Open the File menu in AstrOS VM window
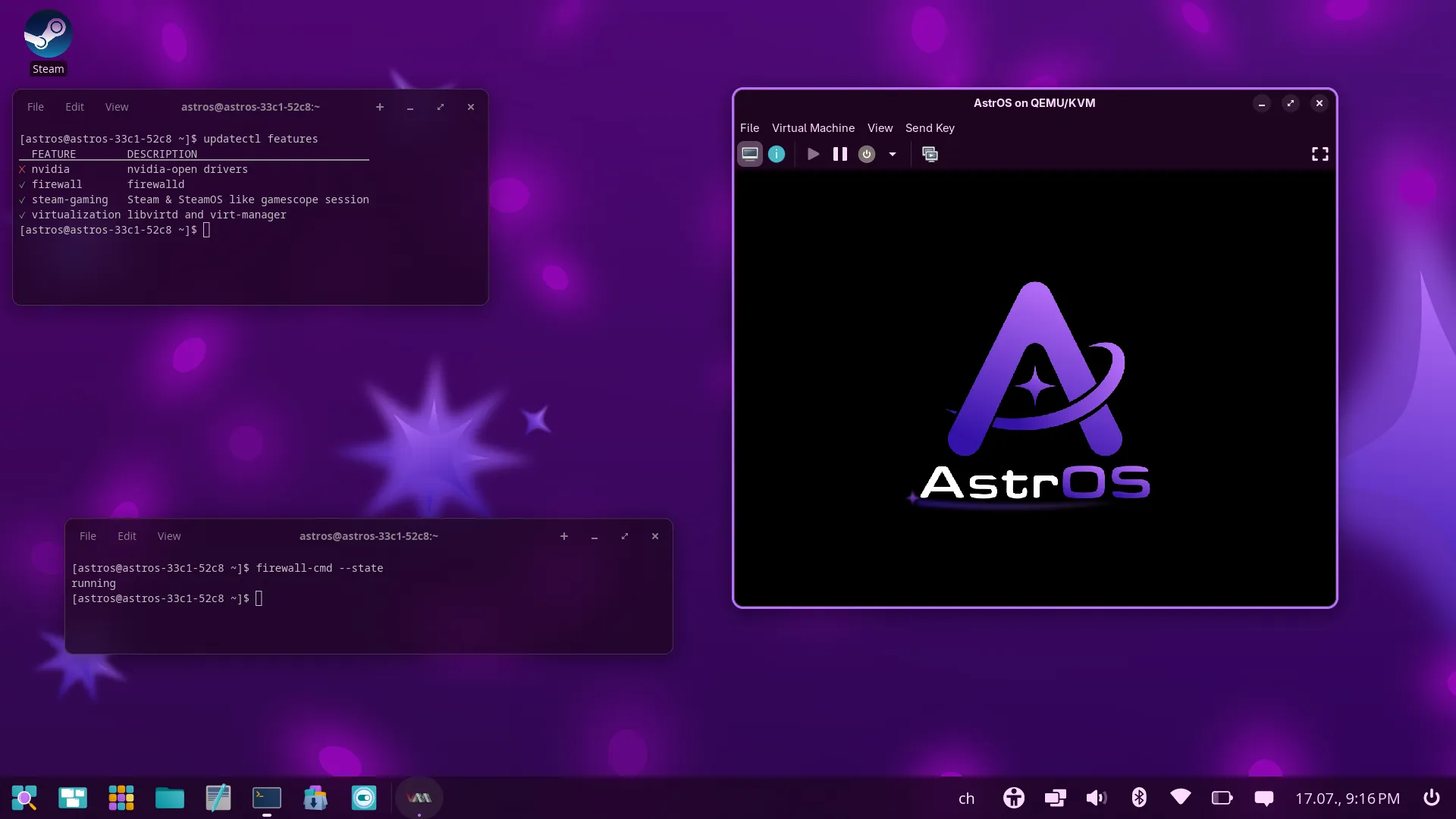 coord(749,128)
